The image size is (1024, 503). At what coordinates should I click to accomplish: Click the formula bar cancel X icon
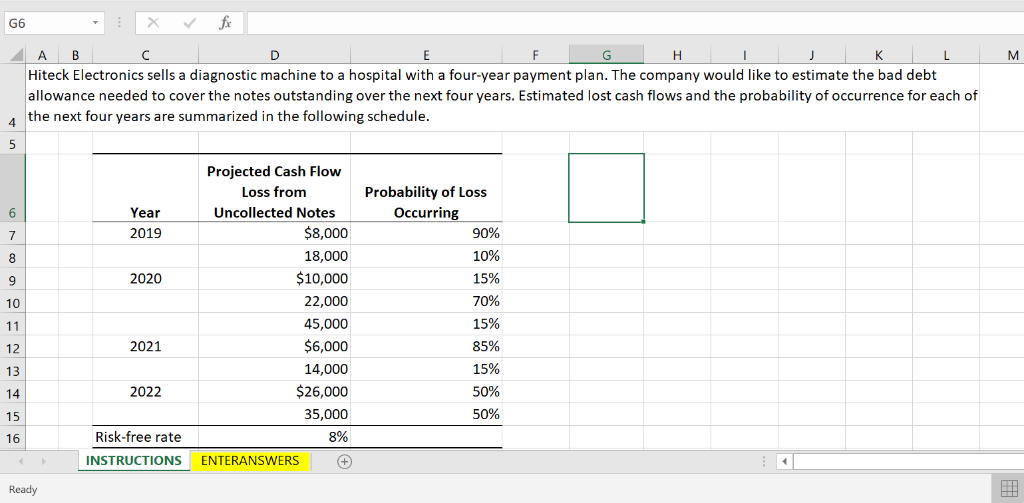pos(152,24)
